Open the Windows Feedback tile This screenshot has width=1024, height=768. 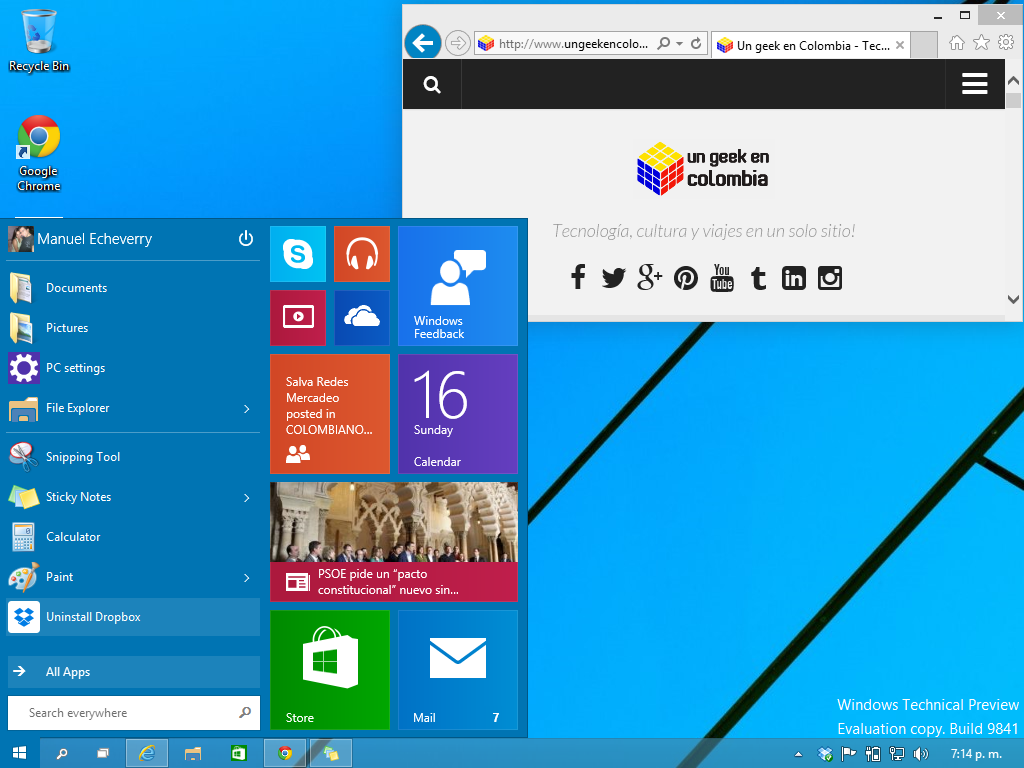pyautogui.click(x=458, y=286)
